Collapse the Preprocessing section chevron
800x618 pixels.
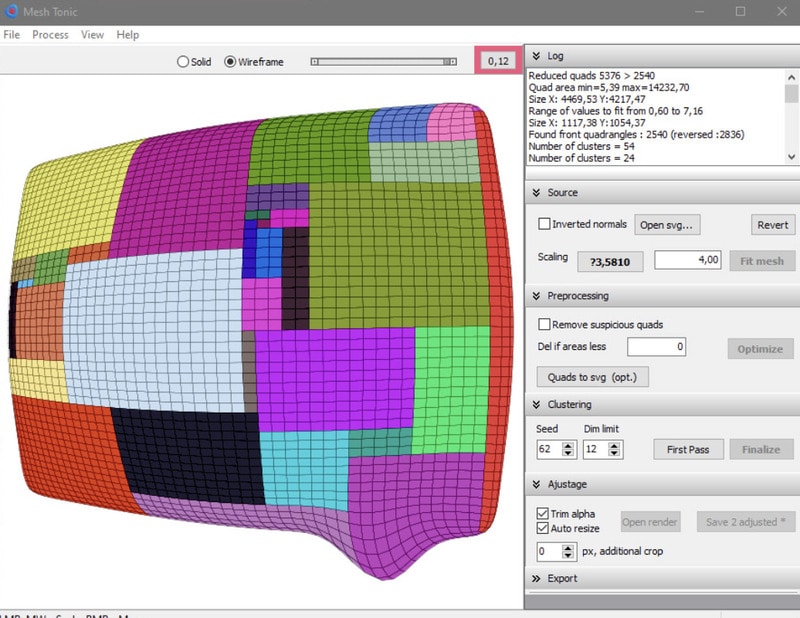[535, 296]
